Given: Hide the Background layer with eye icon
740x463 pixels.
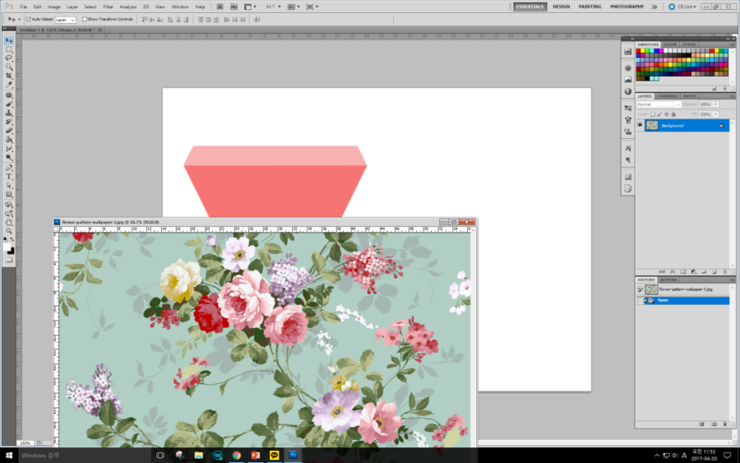Looking at the screenshot, I should (640, 126).
